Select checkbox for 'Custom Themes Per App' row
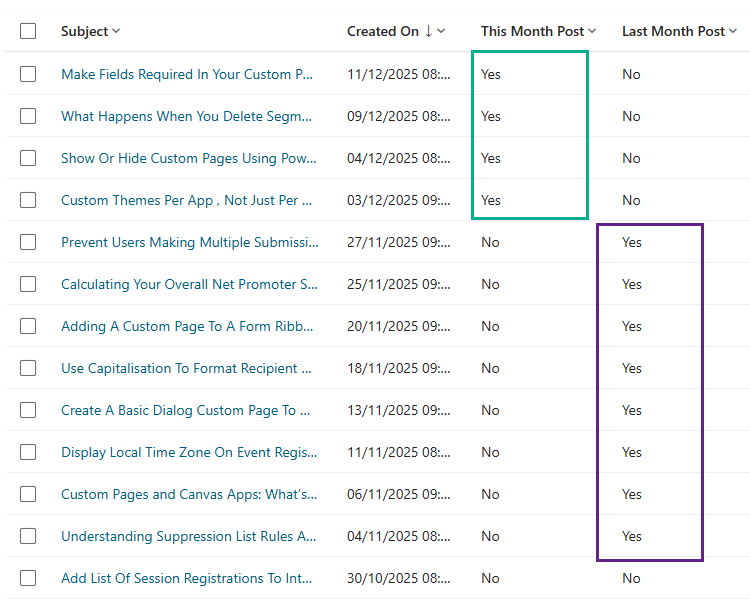 pyautogui.click(x=28, y=200)
